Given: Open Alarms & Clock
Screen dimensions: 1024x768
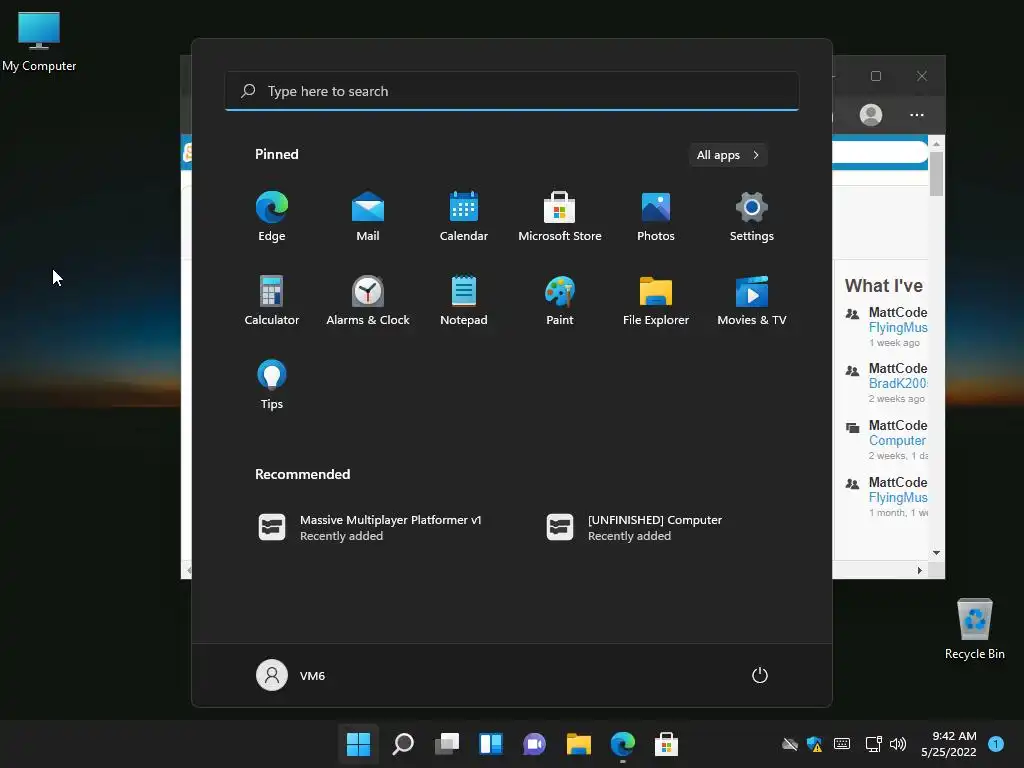Looking at the screenshot, I should (x=368, y=300).
